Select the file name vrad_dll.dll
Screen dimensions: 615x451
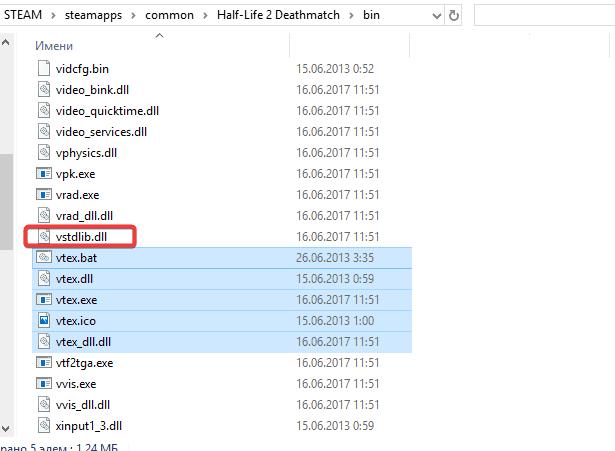(x=84, y=216)
